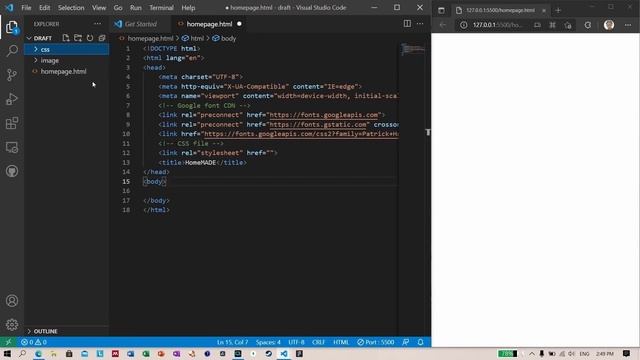
Task: Open a new browser tab
Action: [558, 10]
